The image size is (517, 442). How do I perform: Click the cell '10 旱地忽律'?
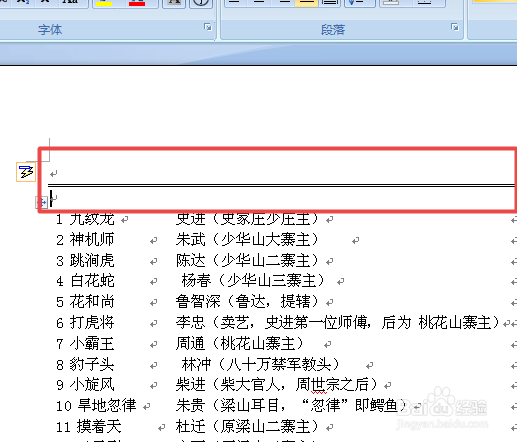96,406
